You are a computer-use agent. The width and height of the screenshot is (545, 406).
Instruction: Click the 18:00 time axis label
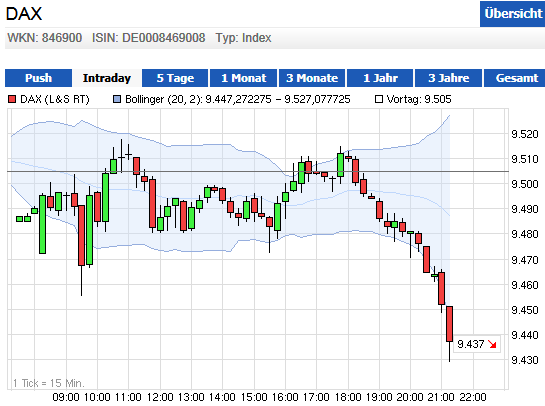348,397
